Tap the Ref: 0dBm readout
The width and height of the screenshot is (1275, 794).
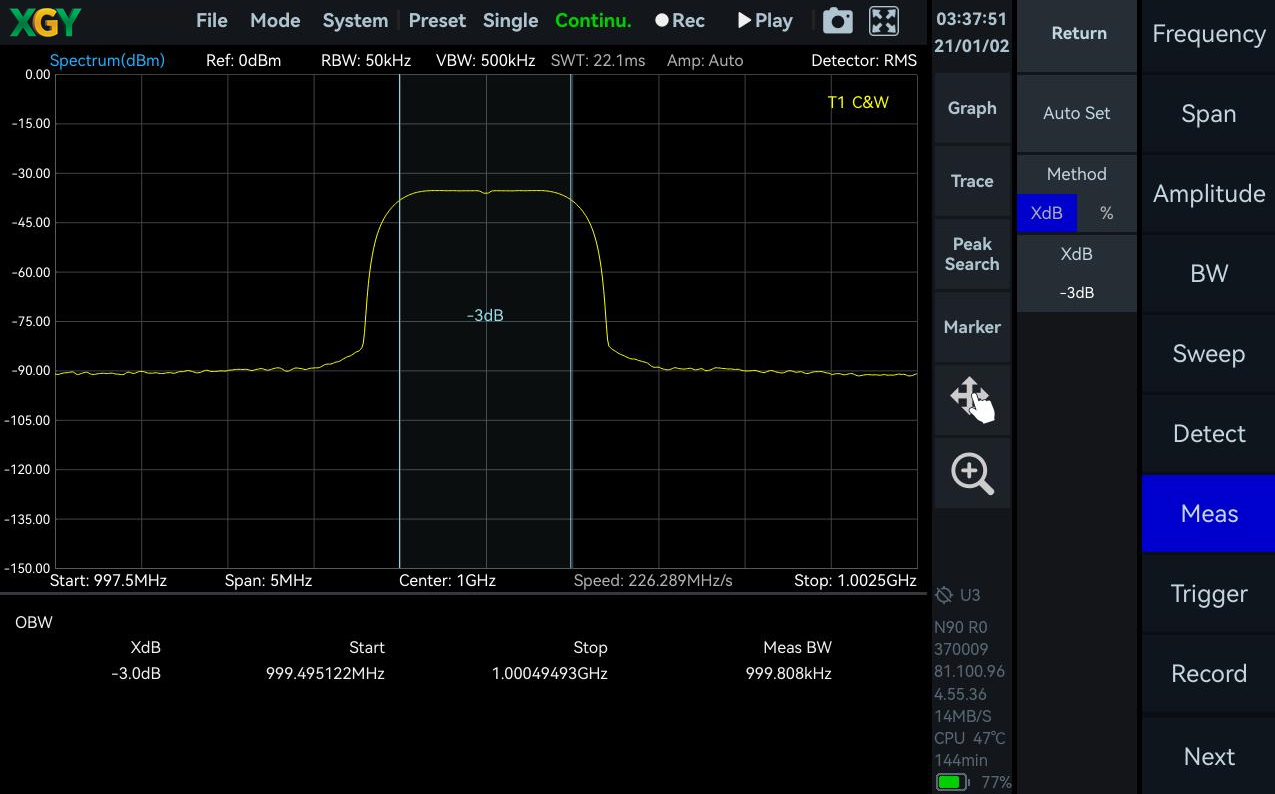coord(243,60)
